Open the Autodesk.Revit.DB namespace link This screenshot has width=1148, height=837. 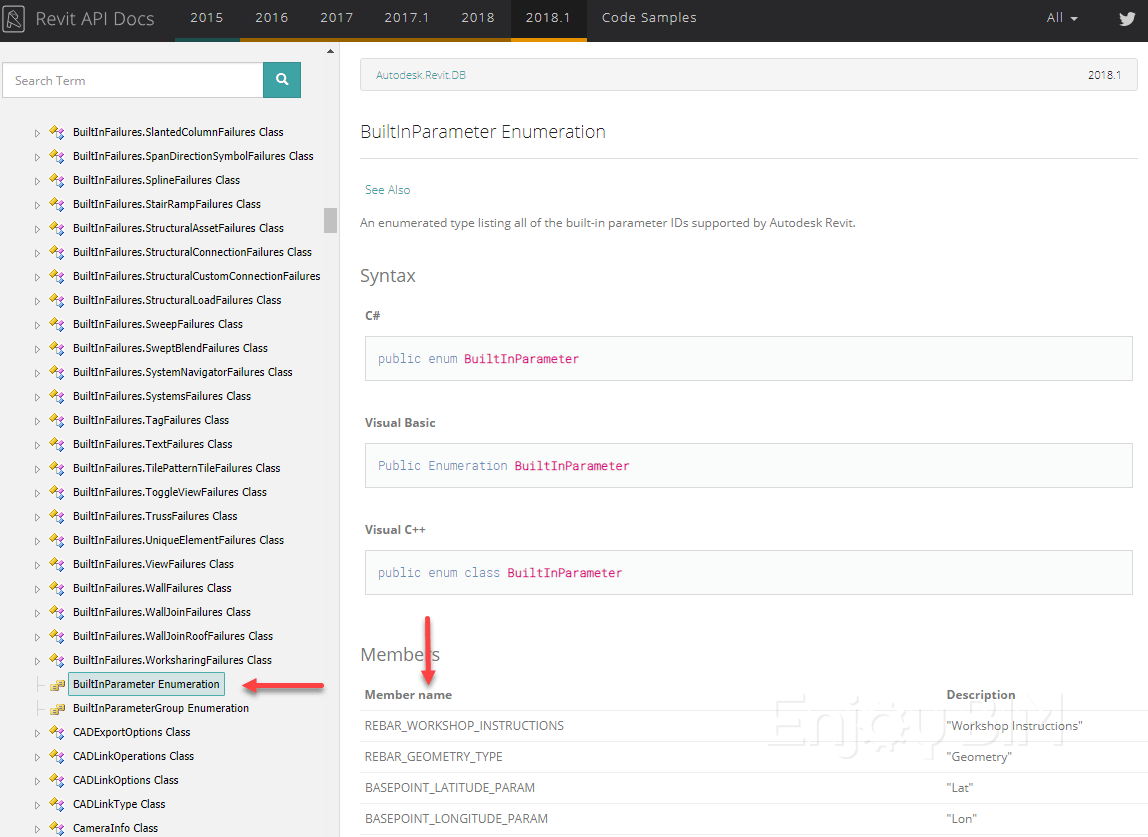(421, 75)
